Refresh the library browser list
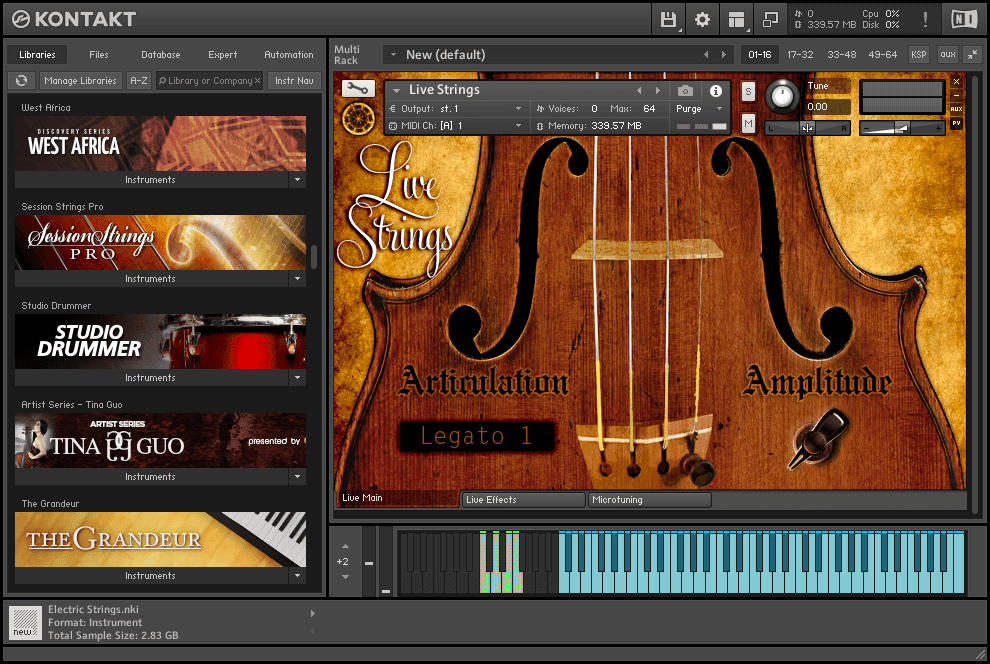This screenshot has height=664, width=990. point(21,81)
